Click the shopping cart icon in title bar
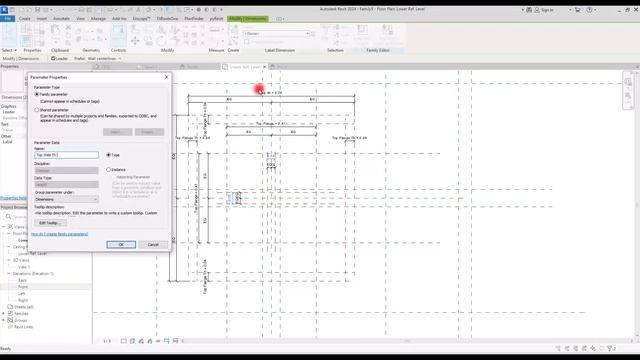The image size is (640, 360). (577, 10)
